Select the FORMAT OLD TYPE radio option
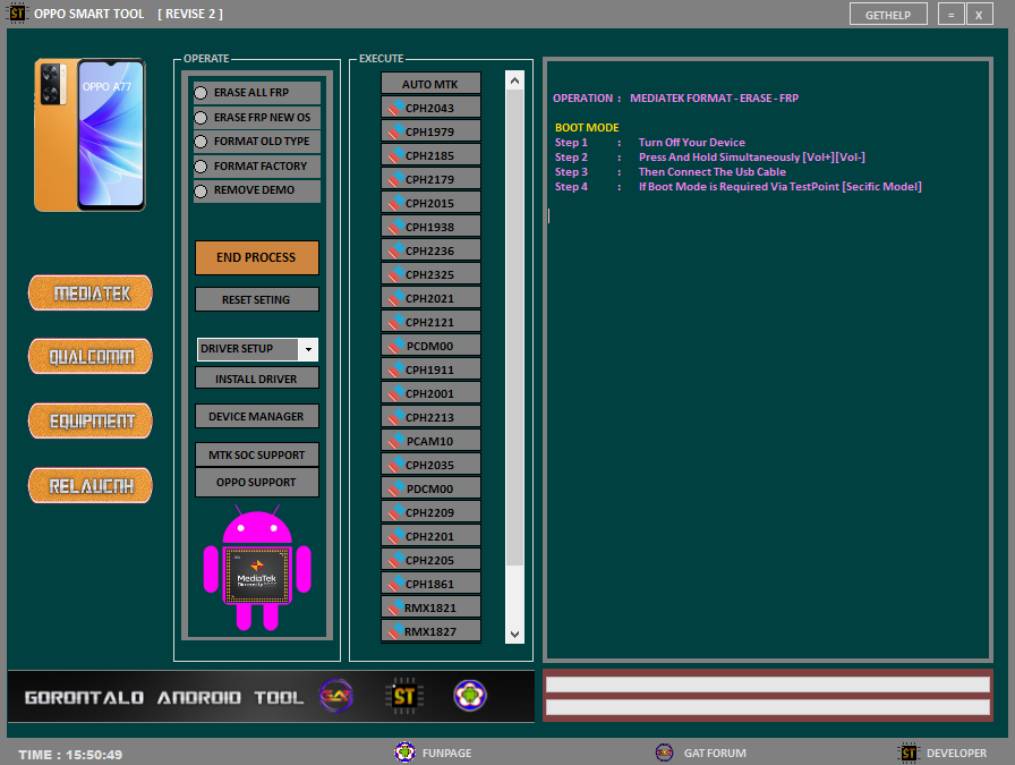 [x=201, y=142]
